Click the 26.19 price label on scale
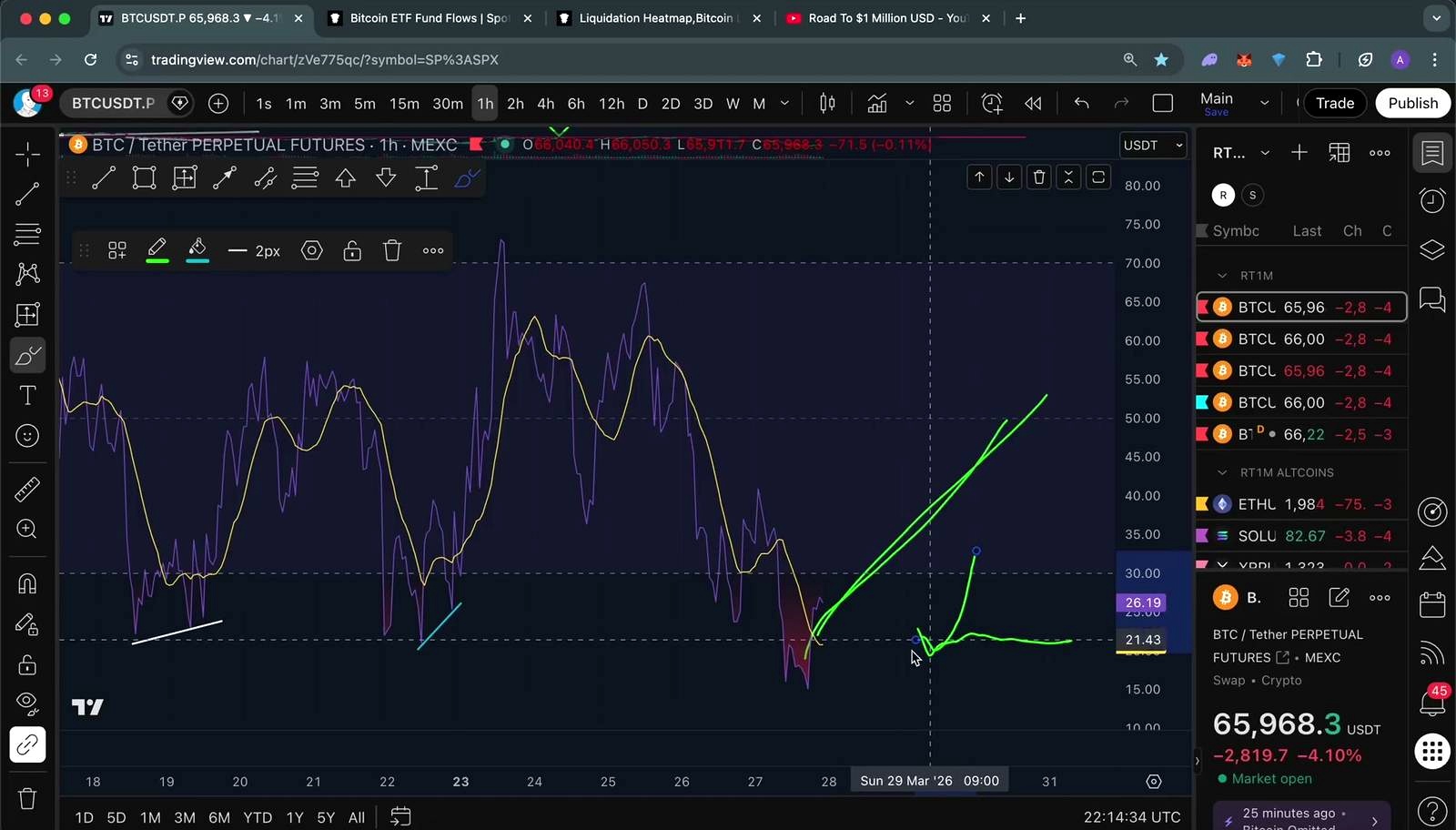 [1141, 602]
